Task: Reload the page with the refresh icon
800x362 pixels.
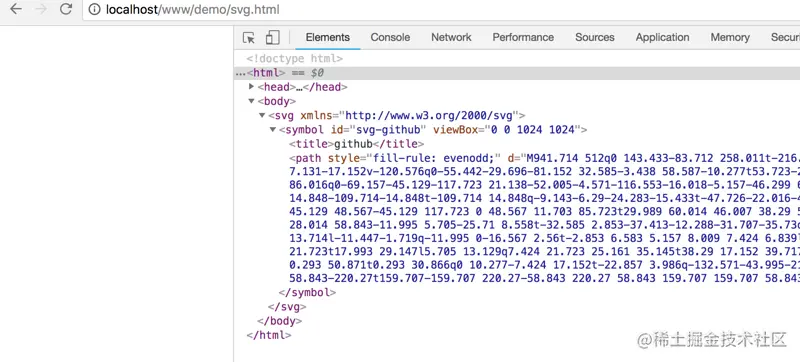Action: (66, 9)
